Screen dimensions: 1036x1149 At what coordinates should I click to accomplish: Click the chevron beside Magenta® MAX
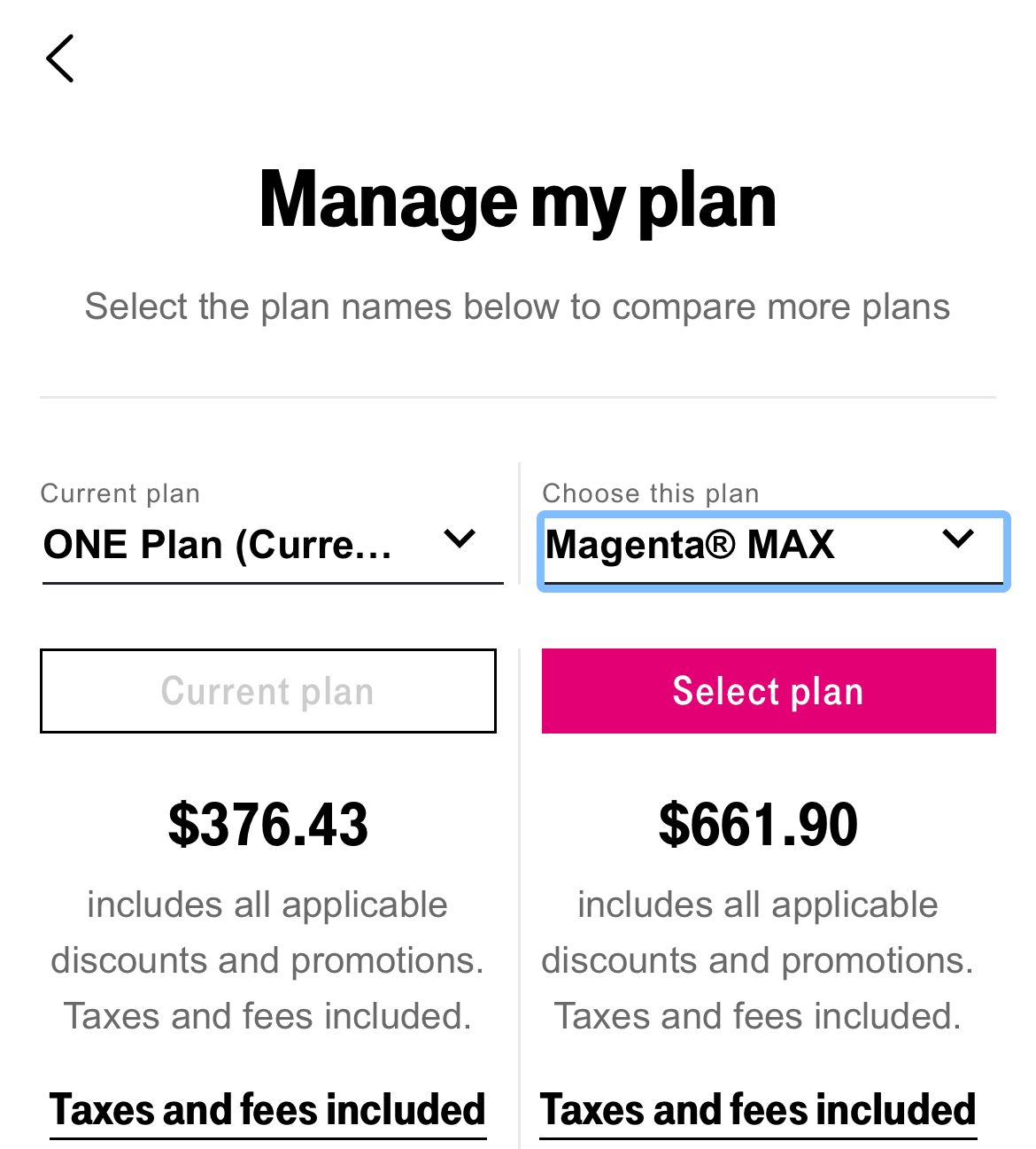tap(958, 540)
